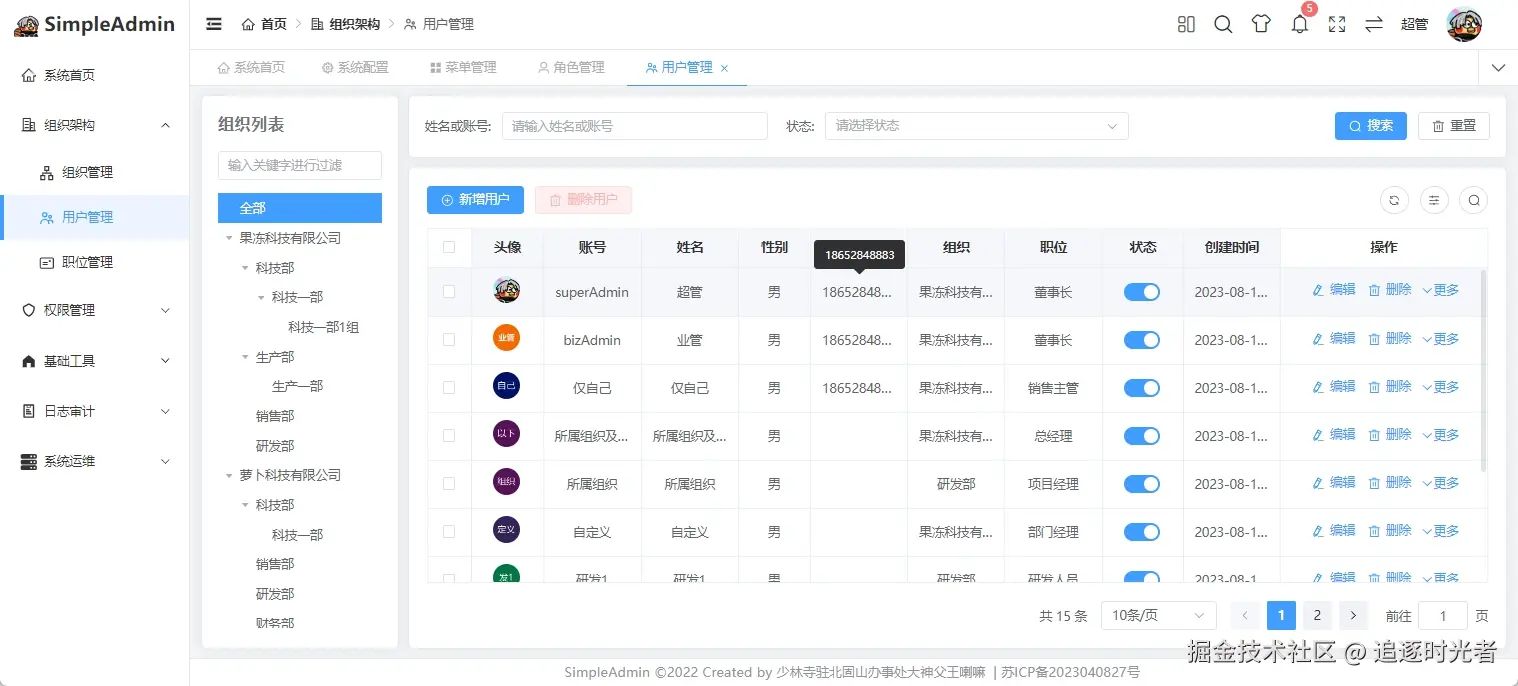Image resolution: width=1518 pixels, height=686 pixels.
Task: Tick the select-all checkbox in table header
Action: [449, 247]
